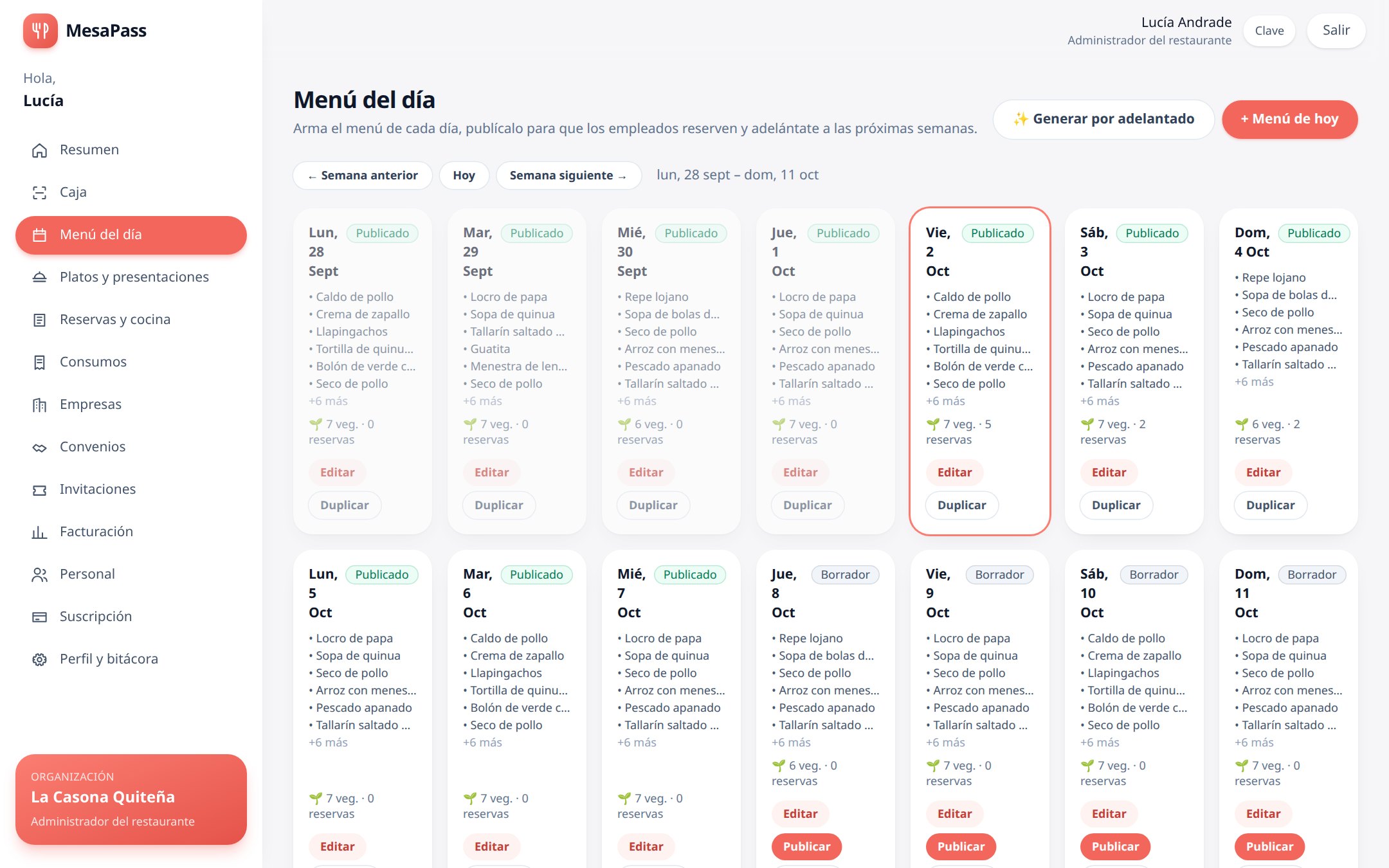Image resolution: width=1389 pixels, height=868 pixels.
Task: Switch to Facturación page
Action: point(131,532)
